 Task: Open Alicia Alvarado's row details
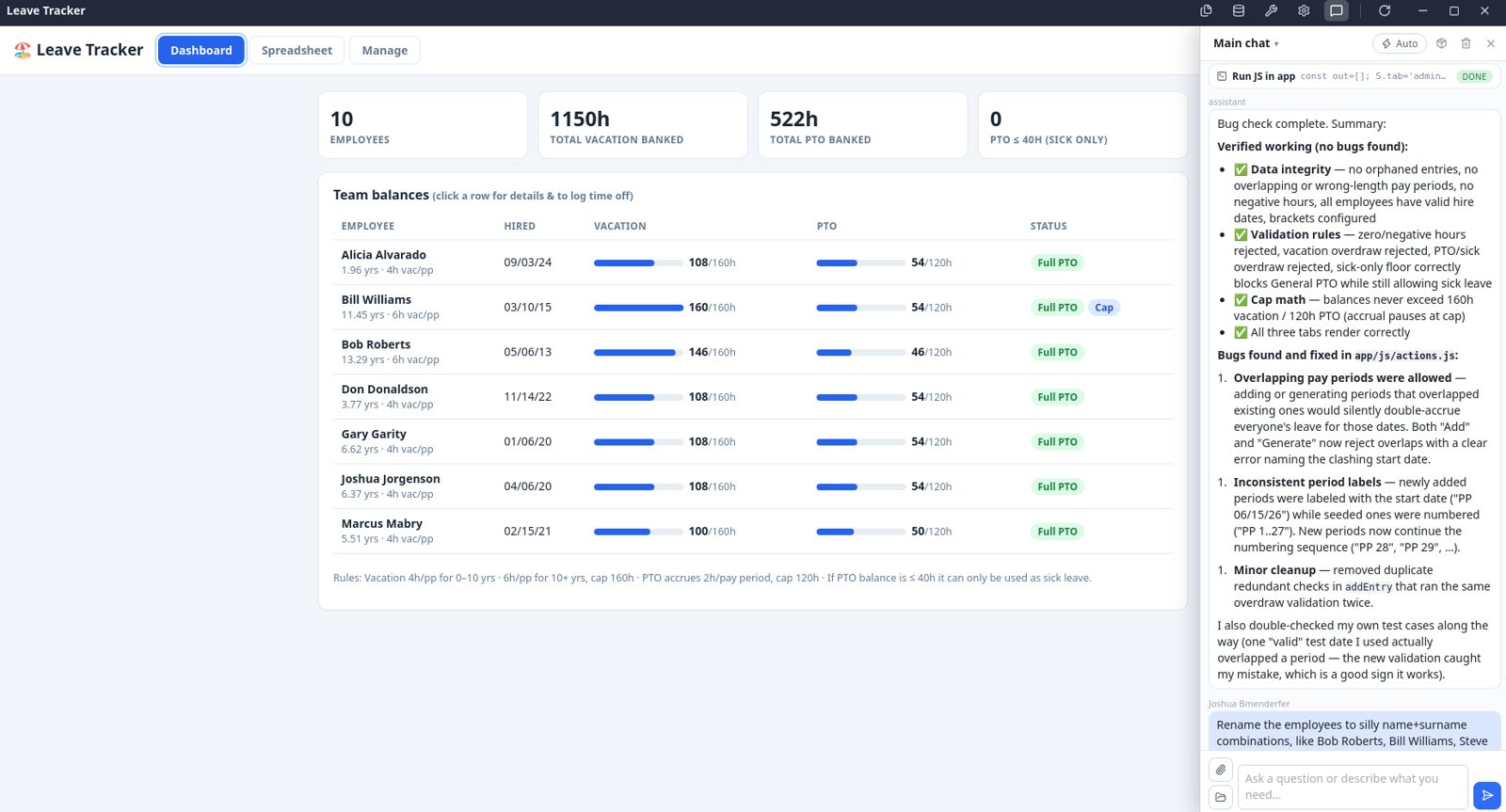coord(753,263)
